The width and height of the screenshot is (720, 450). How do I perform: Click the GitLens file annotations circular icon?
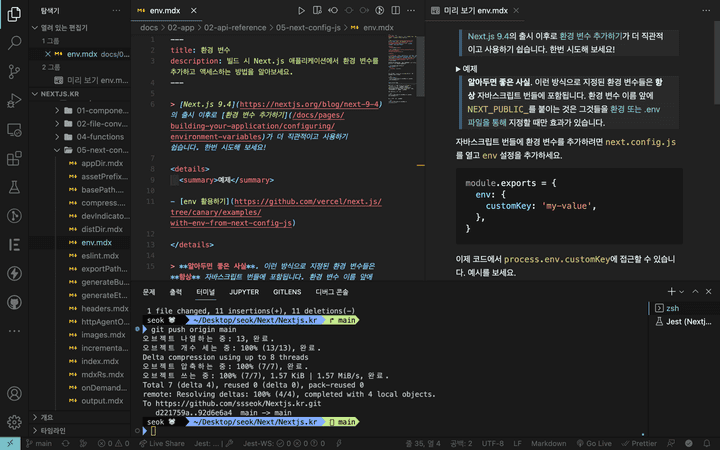(x=380, y=11)
